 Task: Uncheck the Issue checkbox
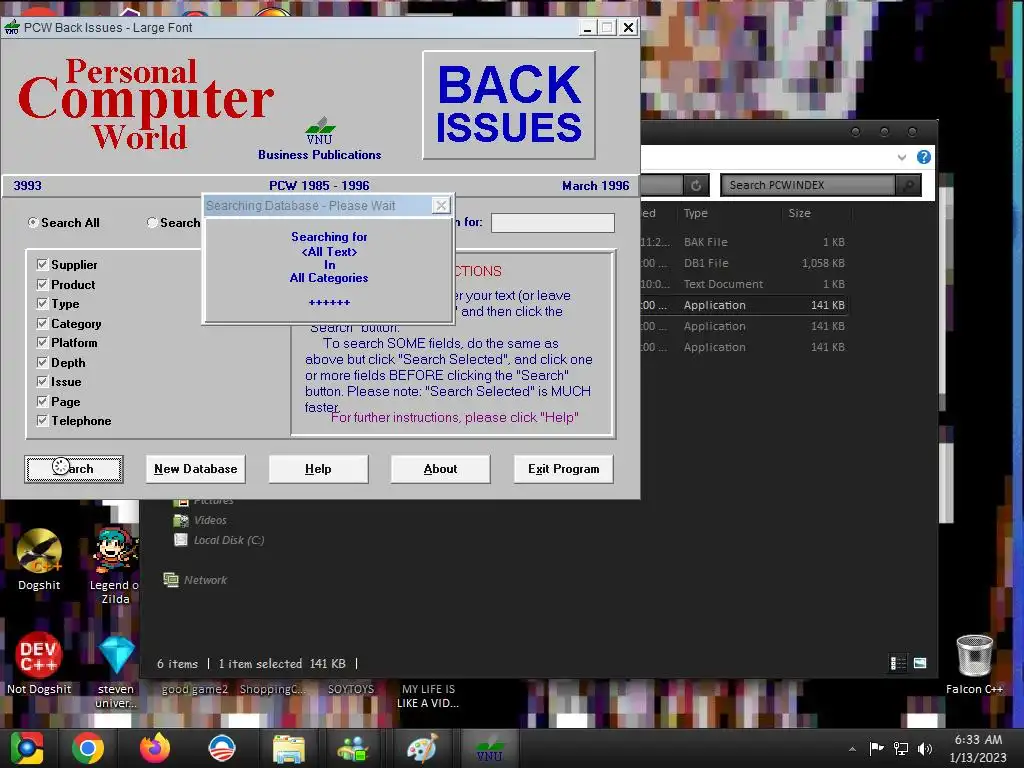click(42, 381)
